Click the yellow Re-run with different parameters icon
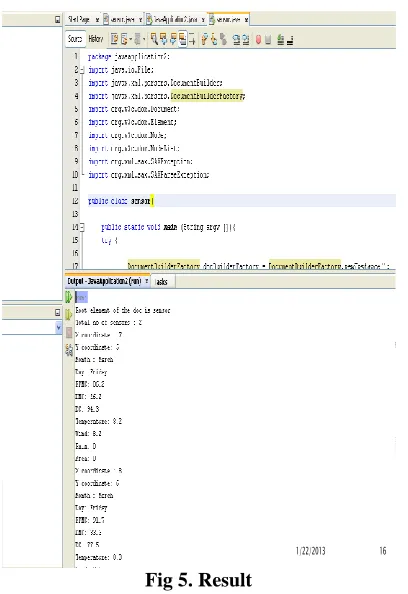Viewport: 408px width, 594px height. click(69, 314)
